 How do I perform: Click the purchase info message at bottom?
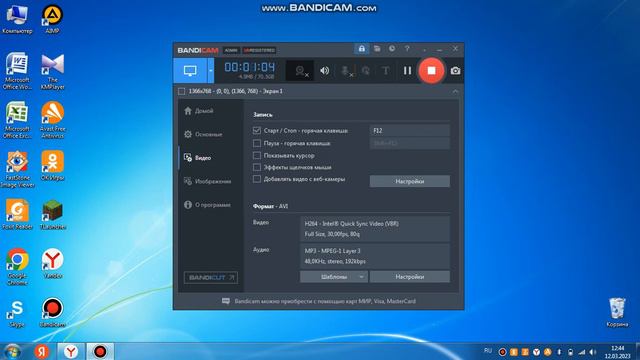(x=318, y=301)
